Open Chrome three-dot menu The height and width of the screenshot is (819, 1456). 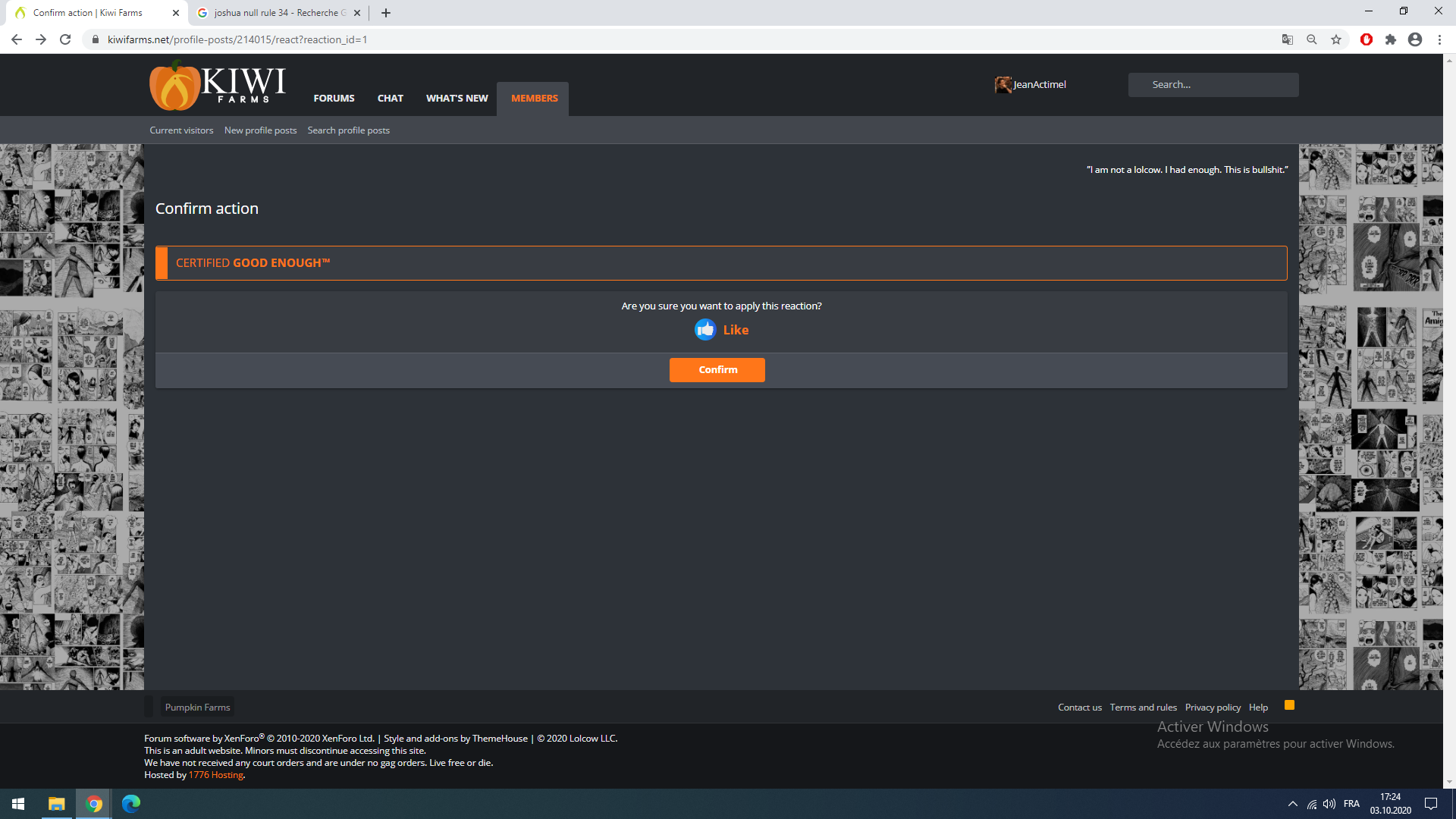pyautogui.click(x=1439, y=39)
